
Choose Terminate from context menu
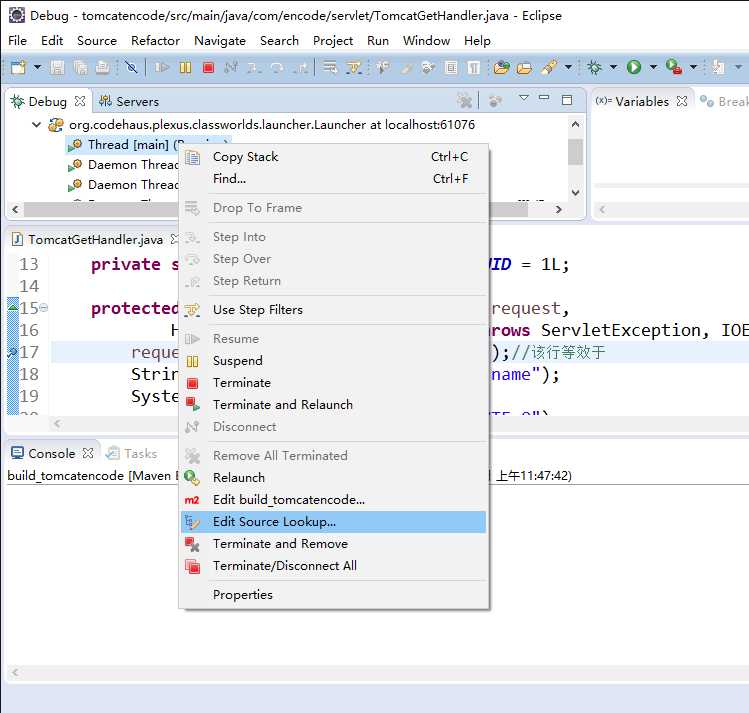(333, 383)
